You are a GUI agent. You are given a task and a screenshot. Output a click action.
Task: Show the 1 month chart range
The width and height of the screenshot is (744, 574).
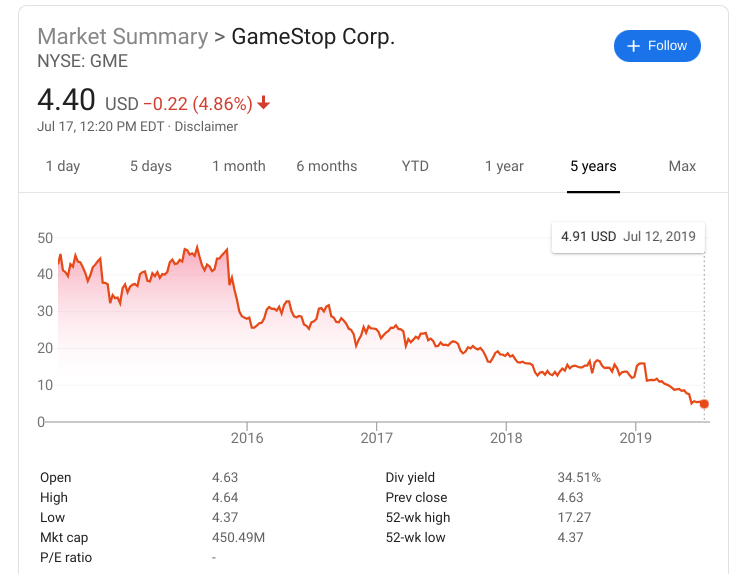coord(239,166)
